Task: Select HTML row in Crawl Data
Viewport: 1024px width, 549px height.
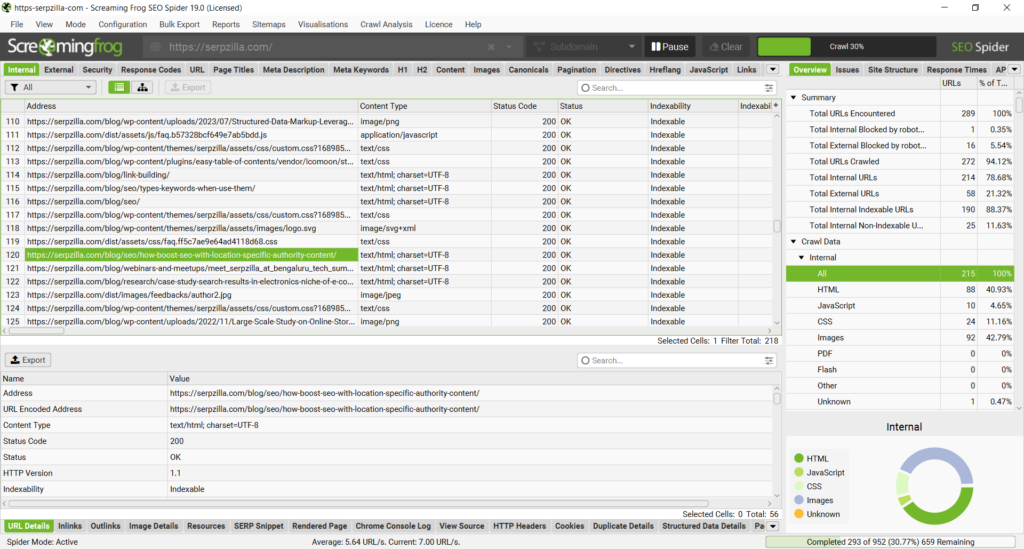Action: [900, 290]
